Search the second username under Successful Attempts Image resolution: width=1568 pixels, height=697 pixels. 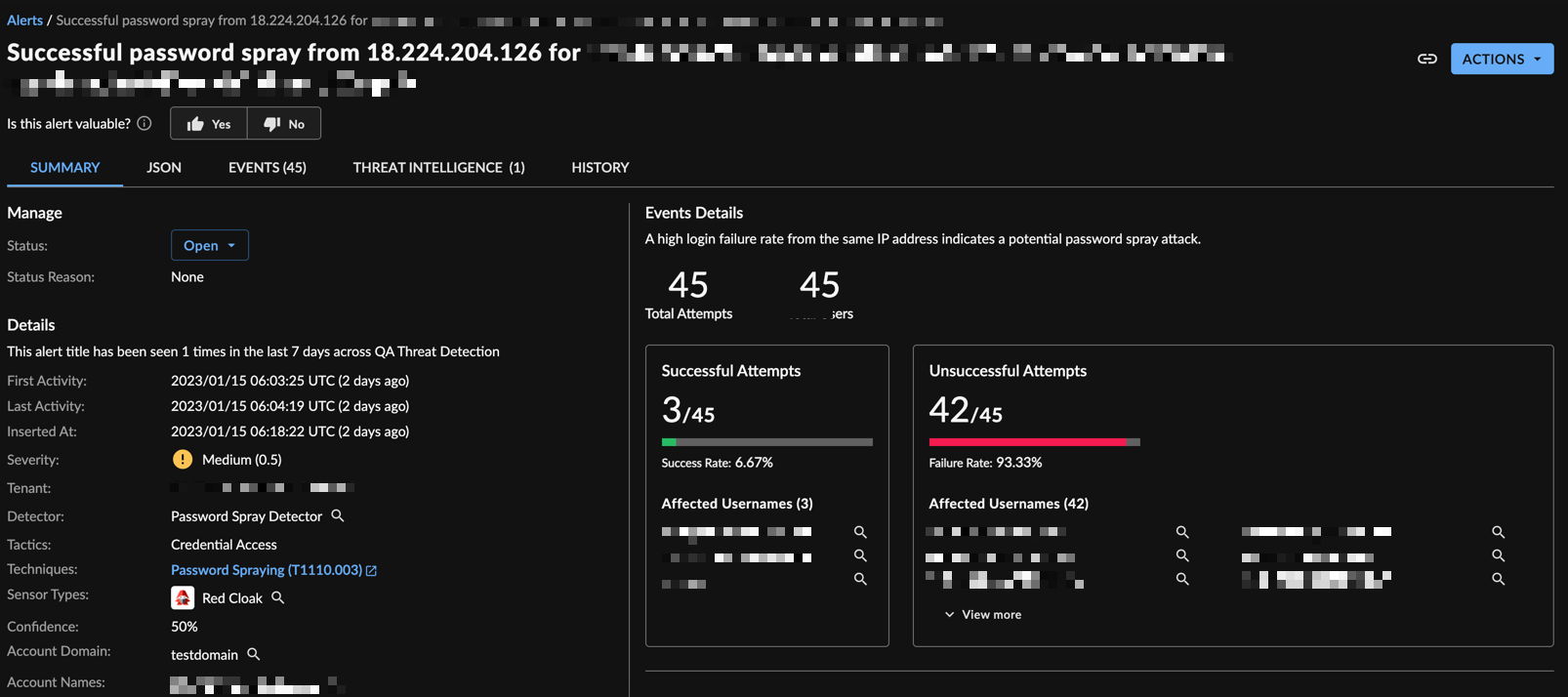(x=860, y=555)
